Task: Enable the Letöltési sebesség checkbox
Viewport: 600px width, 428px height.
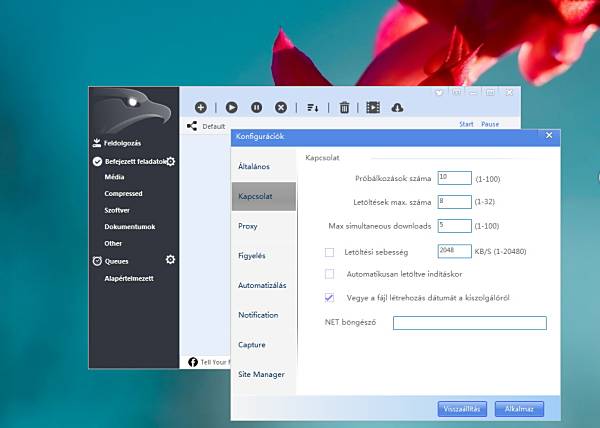Action: coord(330,252)
